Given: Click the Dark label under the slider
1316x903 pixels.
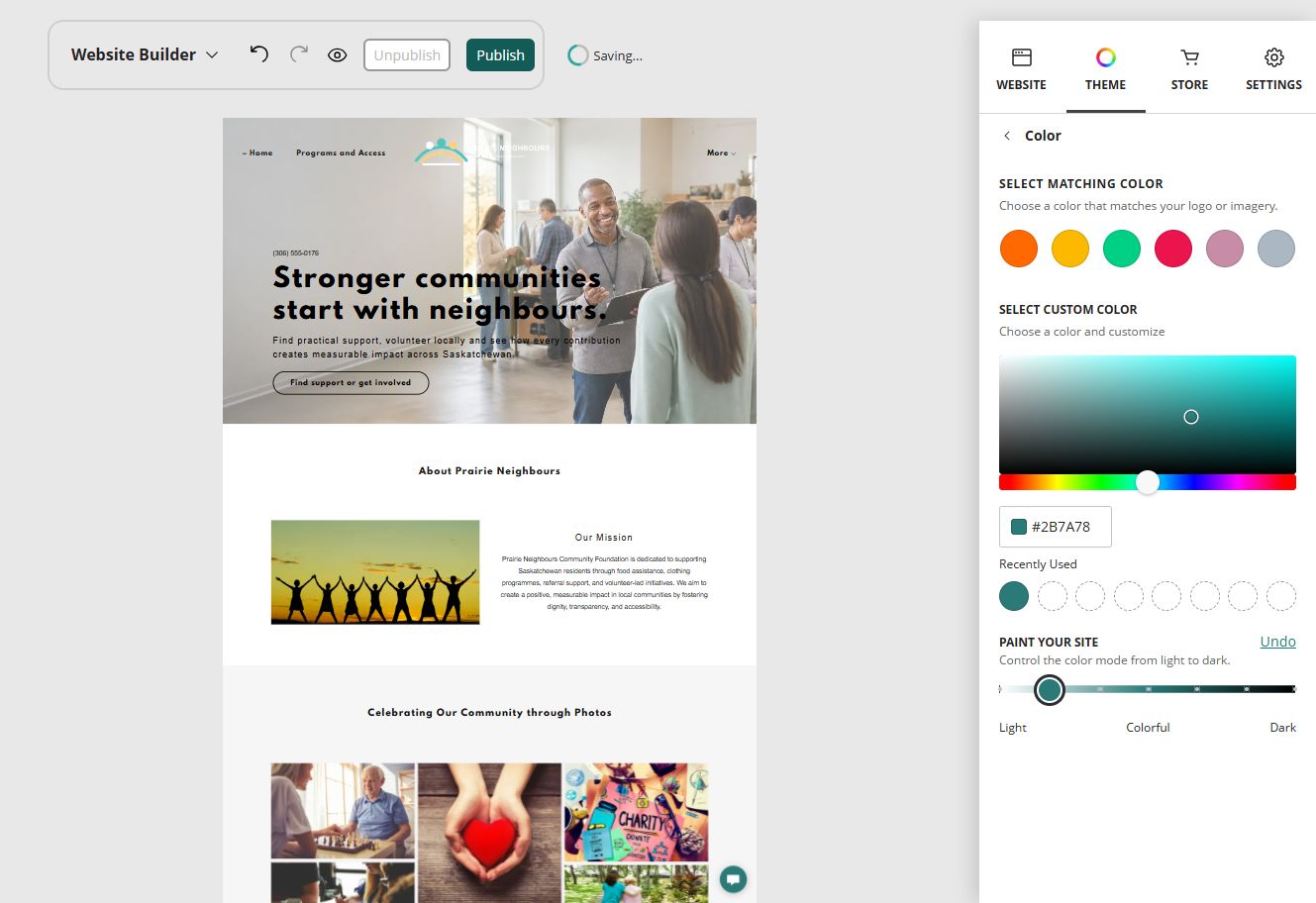Looking at the screenshot, I should 1282,728.
